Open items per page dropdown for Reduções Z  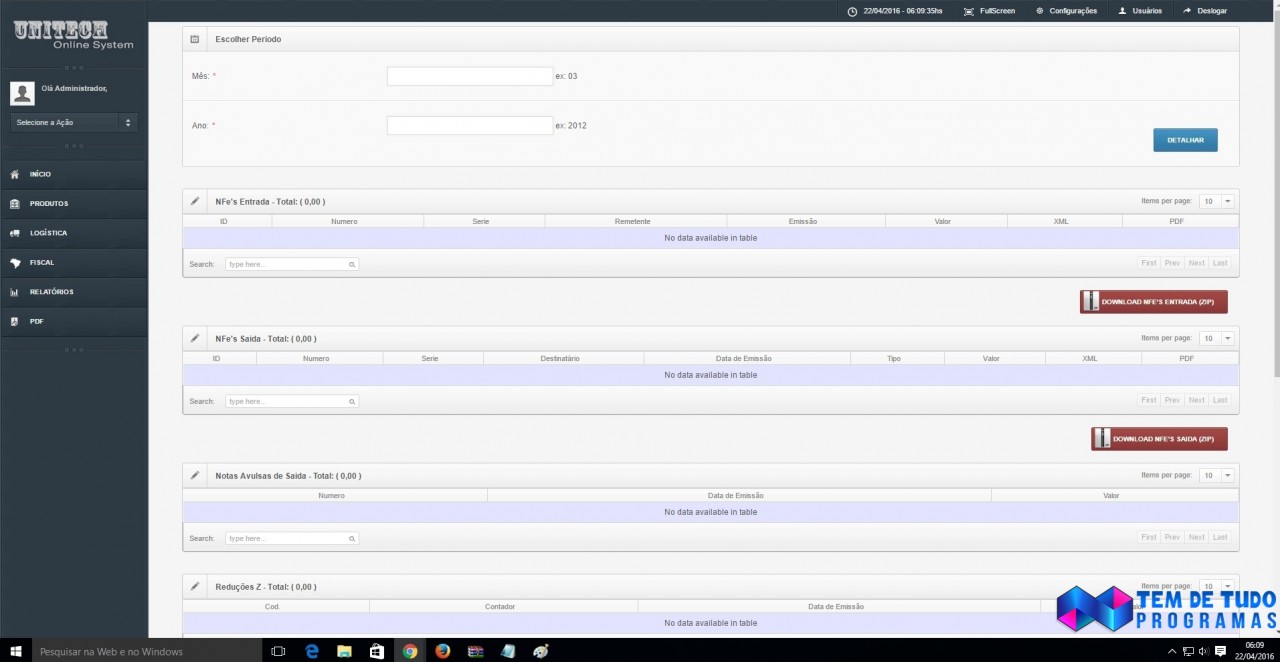click(x=1227, y=586)
